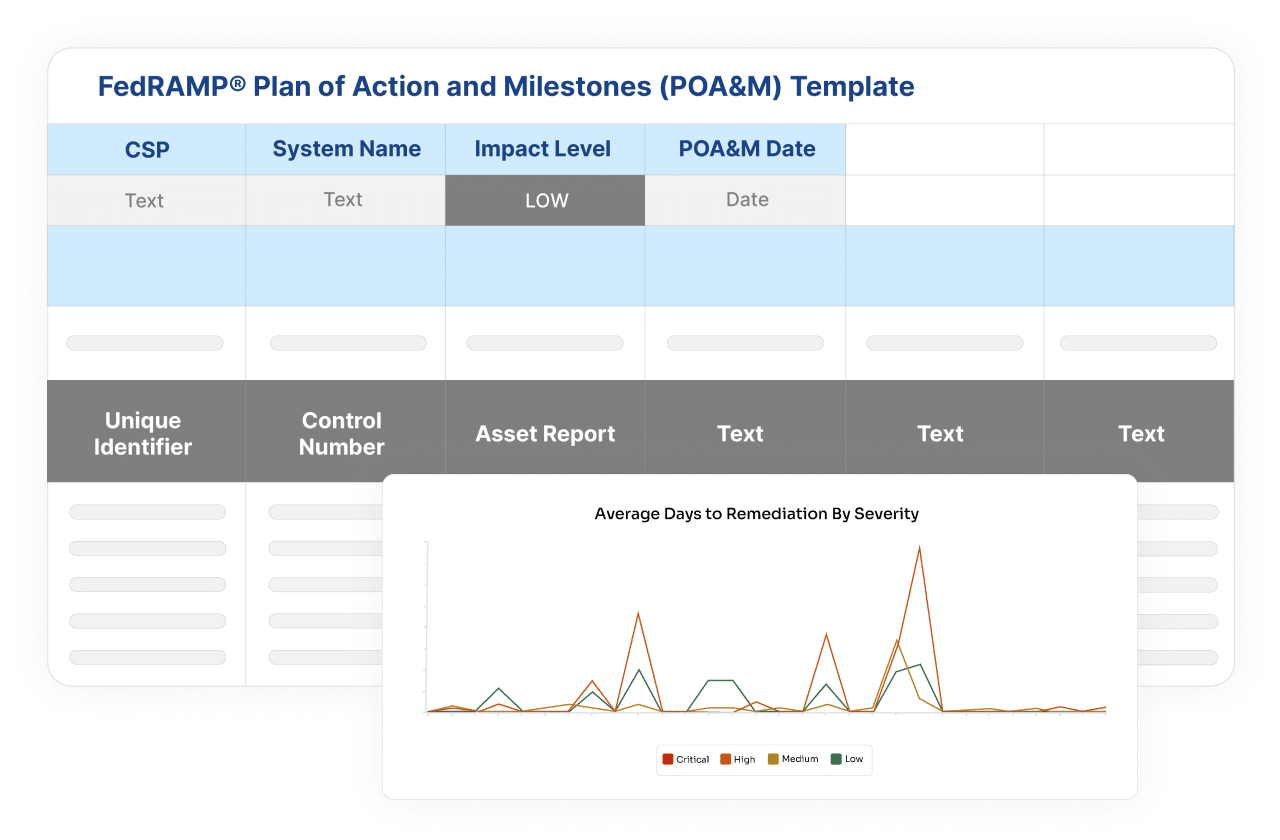
Task: Select the System Name header cell
Action: pyautogui.click(x=346, y=150)
